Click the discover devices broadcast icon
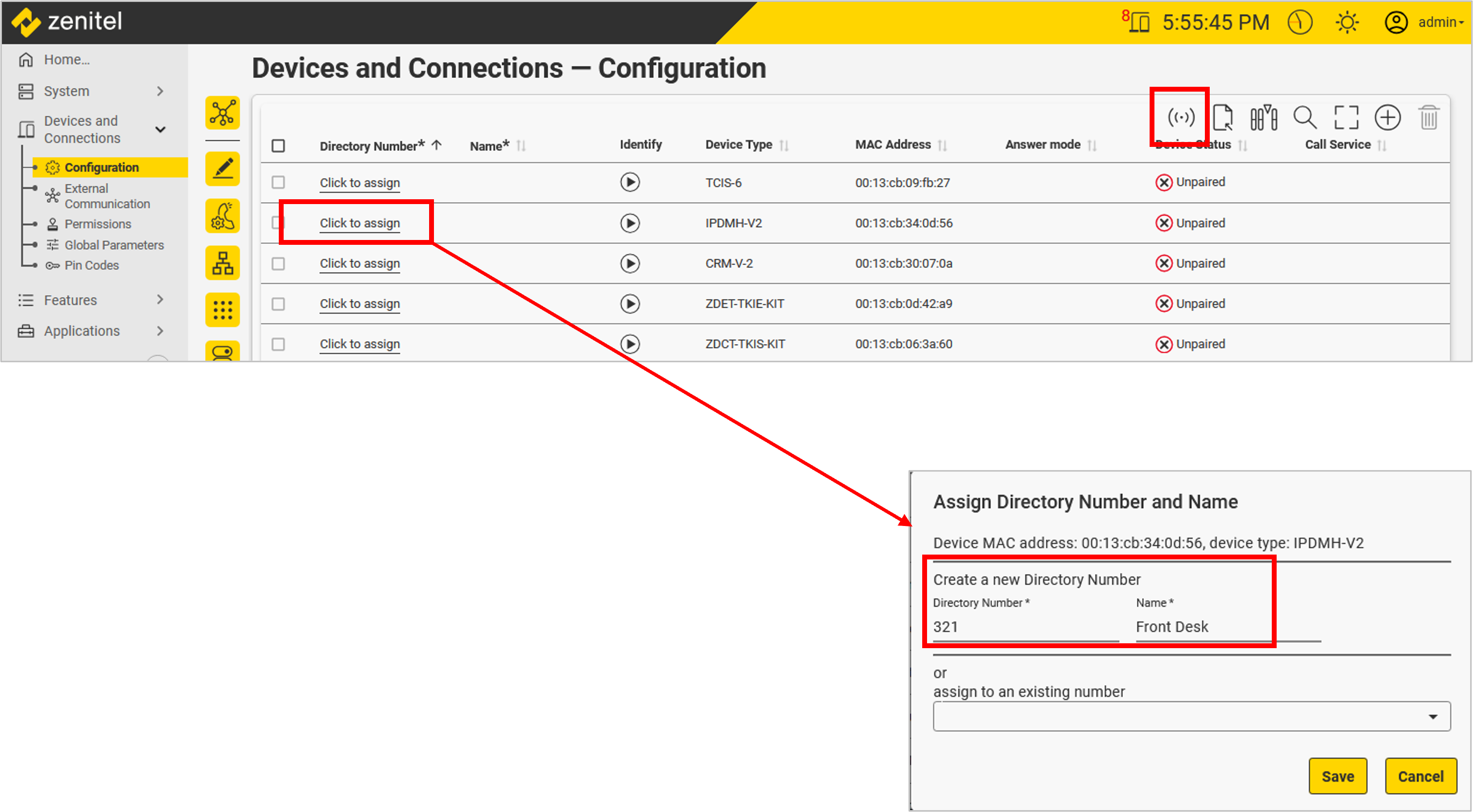 coord(1180,118)
